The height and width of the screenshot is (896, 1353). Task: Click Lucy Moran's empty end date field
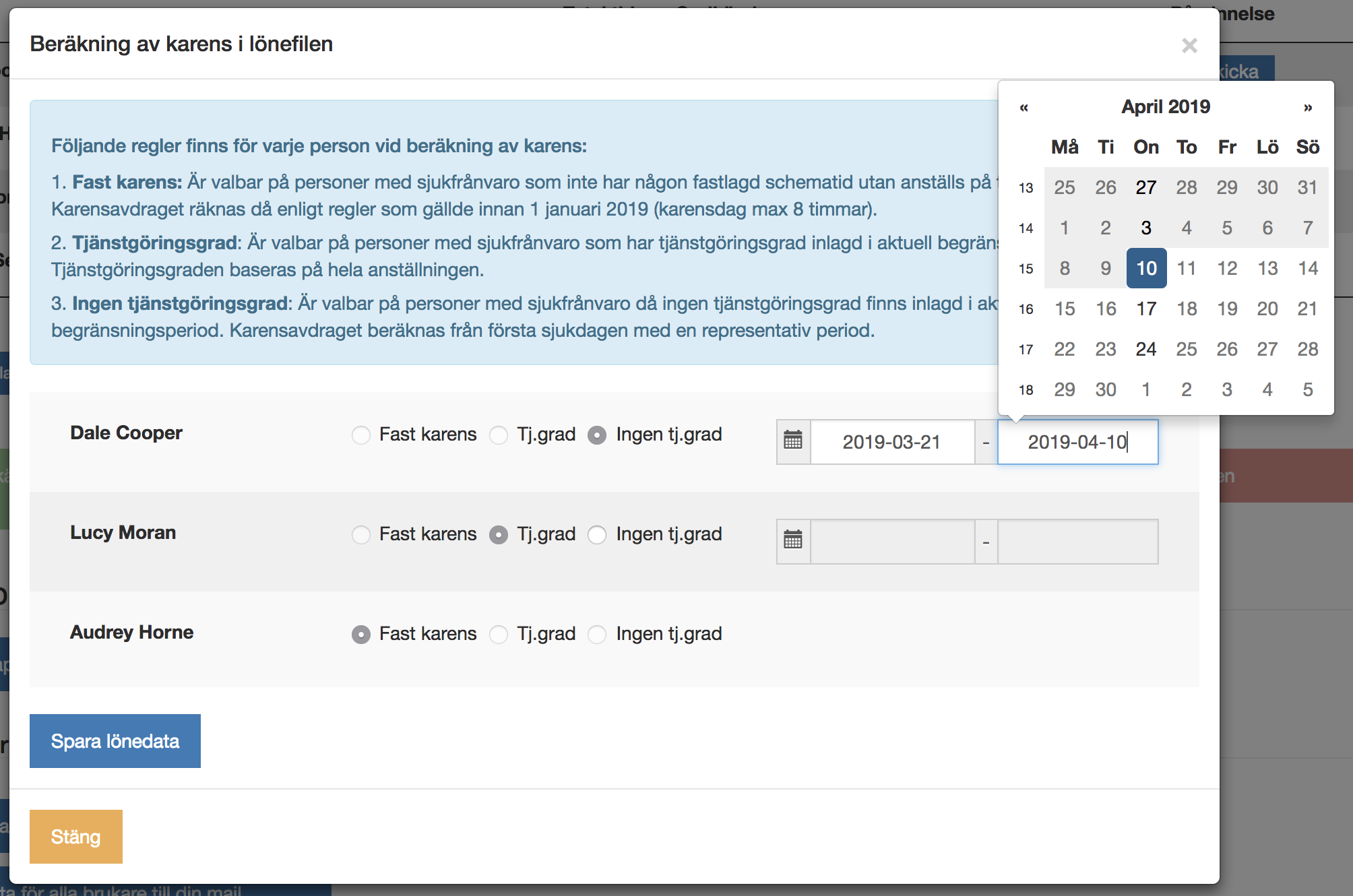pos(1077,542)
